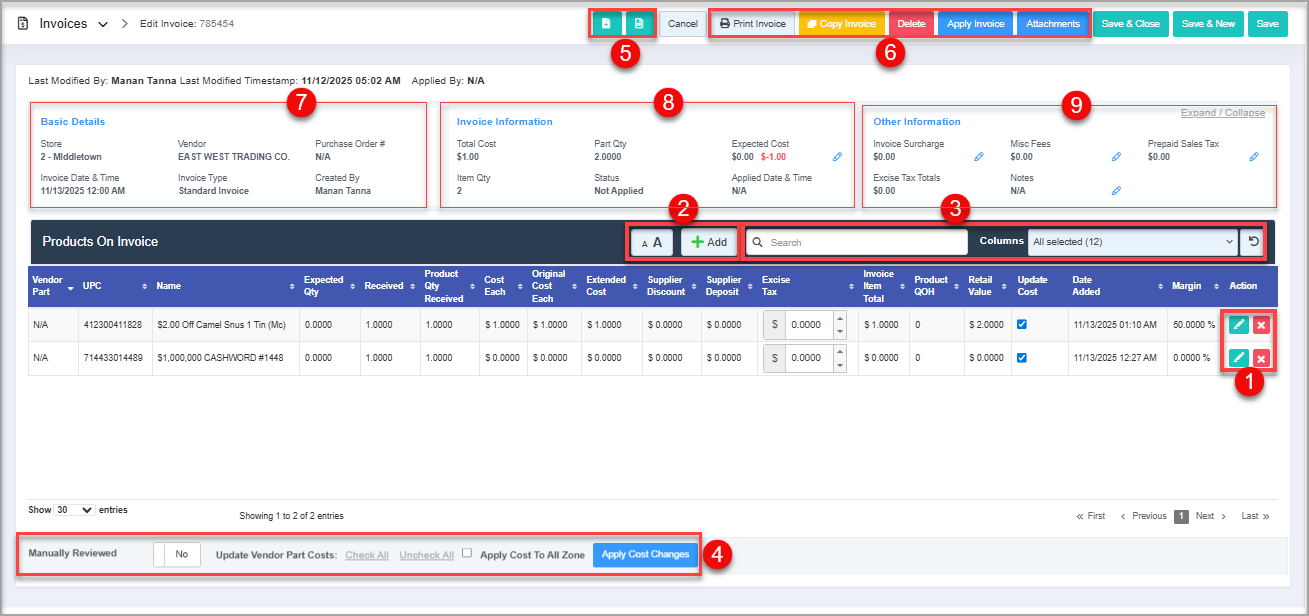Viewport: 1309px width, 616px height.
Task: Open the Show entries count dropdown
Action: click(x=74, y=510)
